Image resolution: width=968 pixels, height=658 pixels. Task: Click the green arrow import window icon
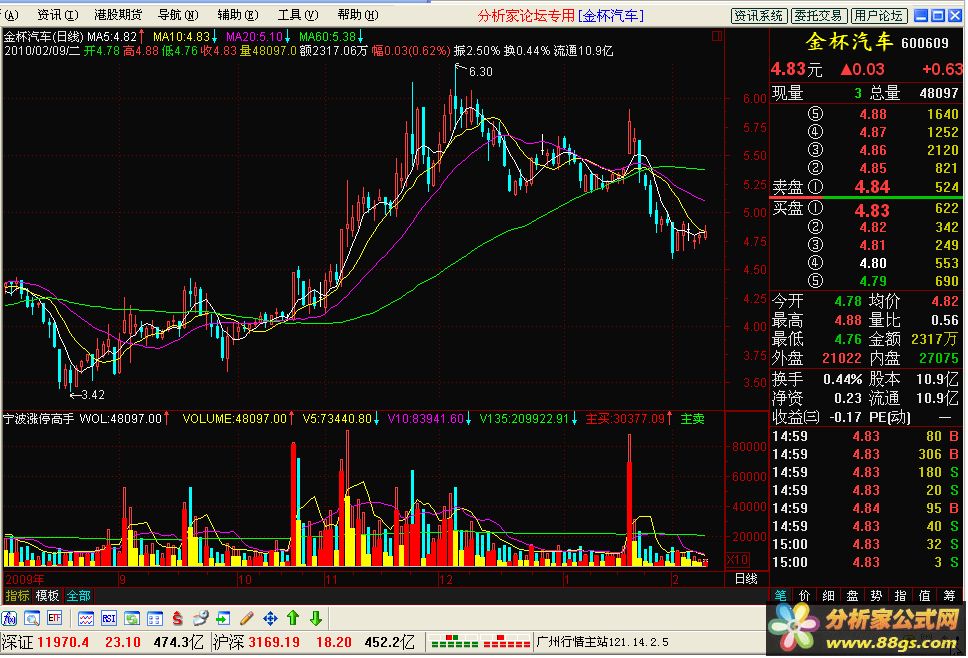point(223,618)
